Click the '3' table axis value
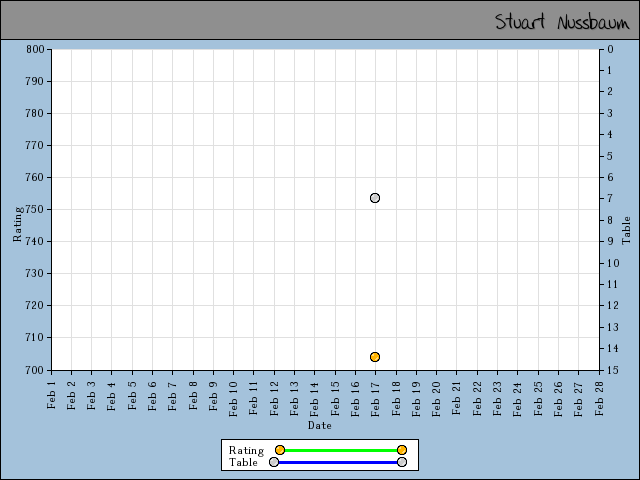Image resolution: width=640 pixels, height=480 pixels. click(x=610, y=113)
